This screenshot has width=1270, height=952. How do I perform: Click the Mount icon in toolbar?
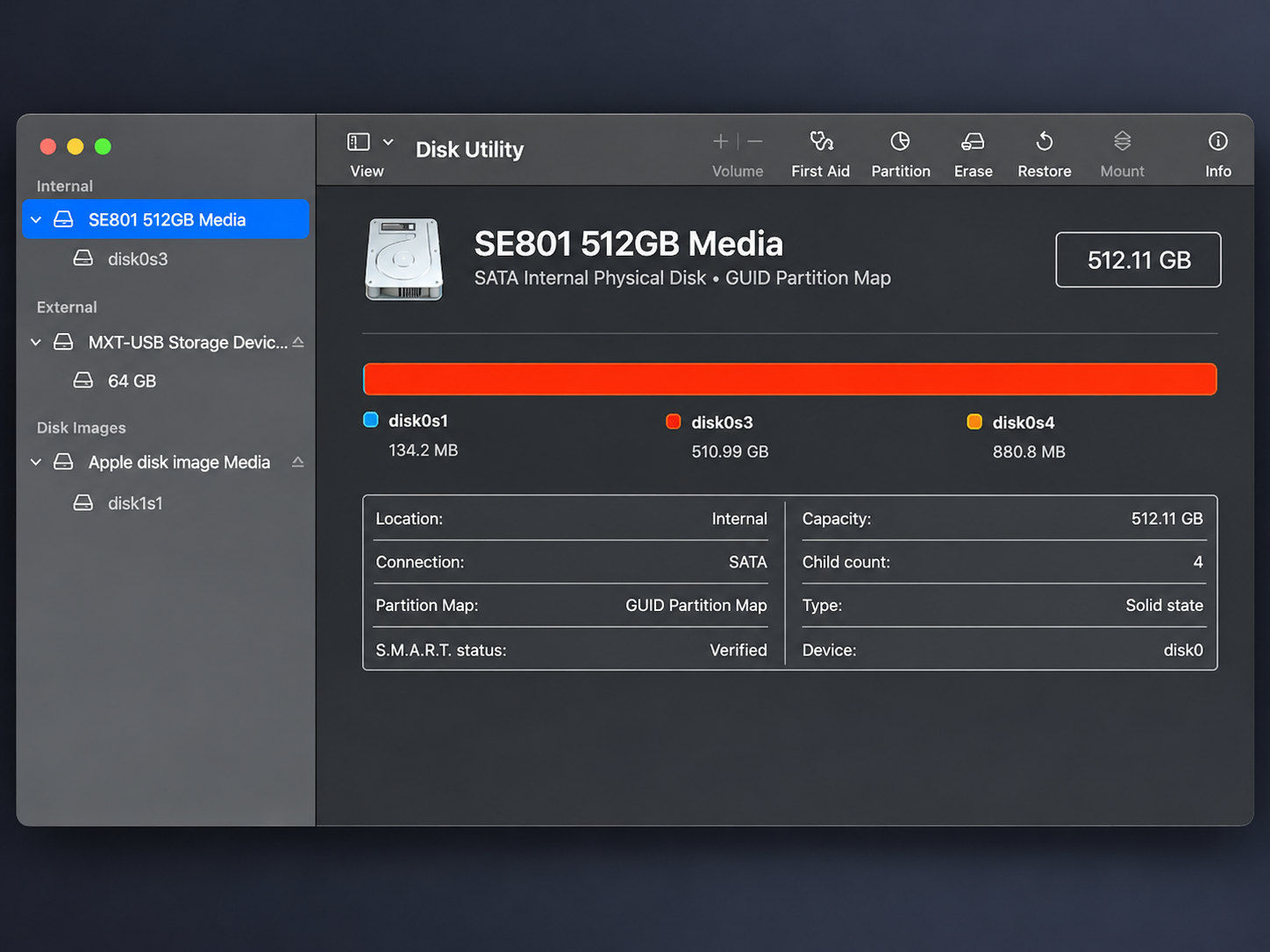(1123, 141)
